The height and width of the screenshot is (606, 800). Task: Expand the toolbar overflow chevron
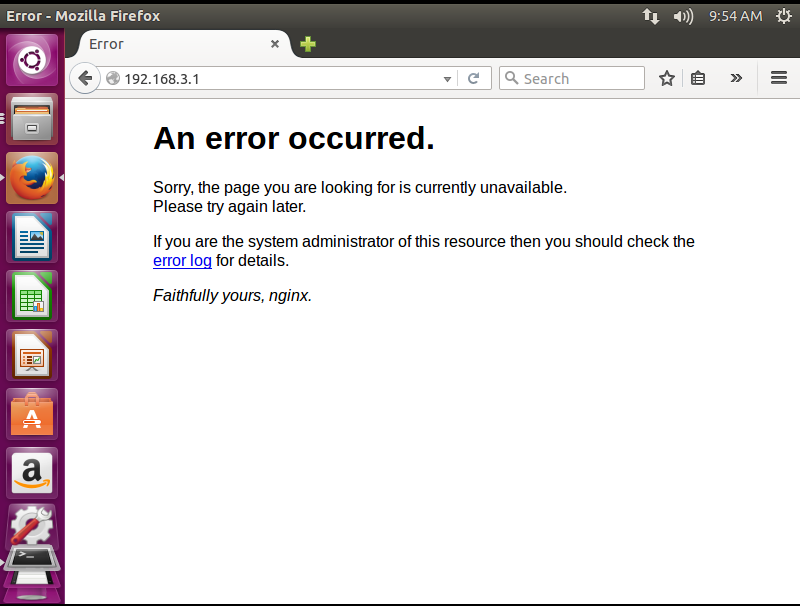pos(737,79)
